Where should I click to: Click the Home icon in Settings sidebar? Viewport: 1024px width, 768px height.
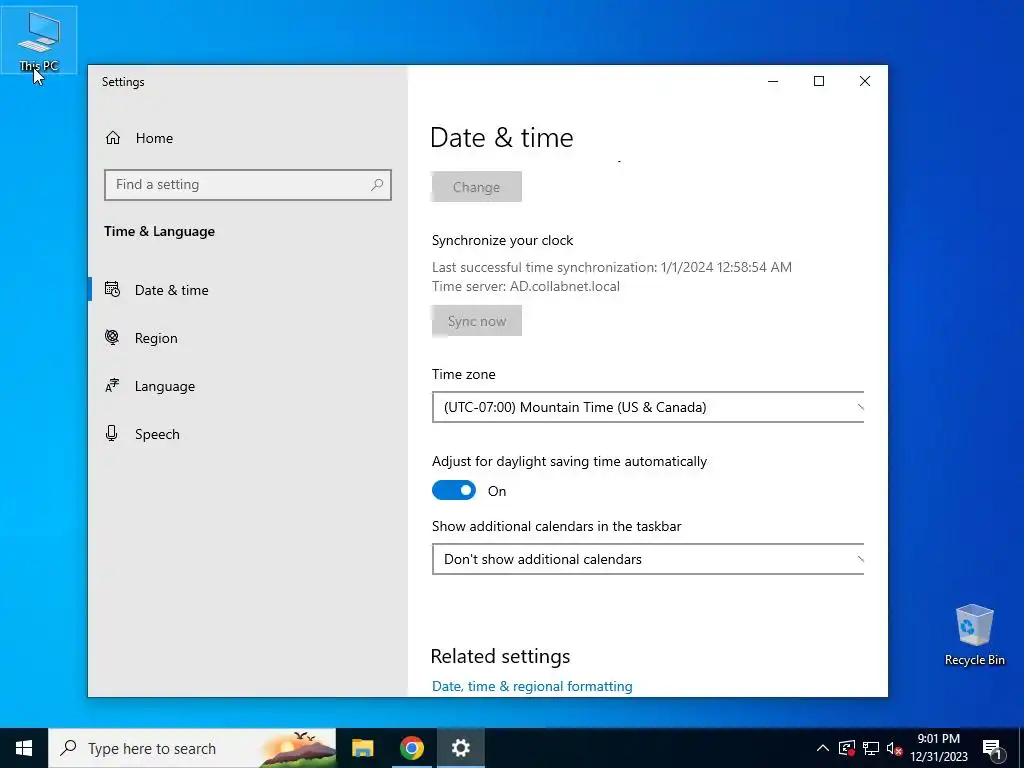pyautogui.click(x=113, y=138)
